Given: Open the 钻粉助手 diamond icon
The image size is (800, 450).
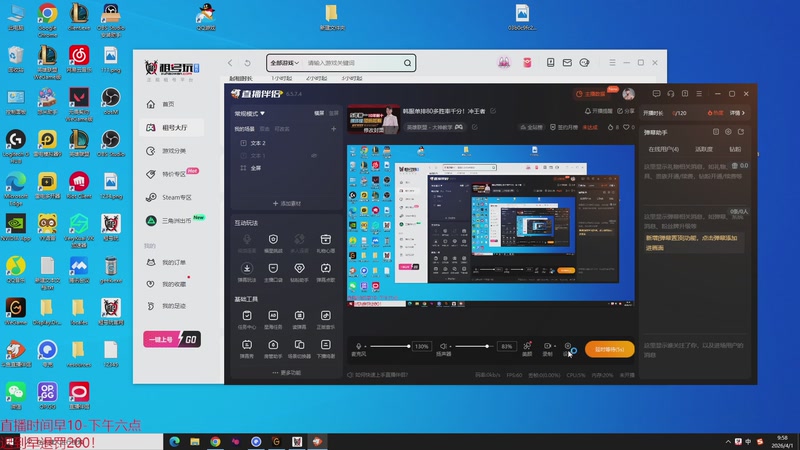Looking at the screenshot, I should click(x=299, y=268).
